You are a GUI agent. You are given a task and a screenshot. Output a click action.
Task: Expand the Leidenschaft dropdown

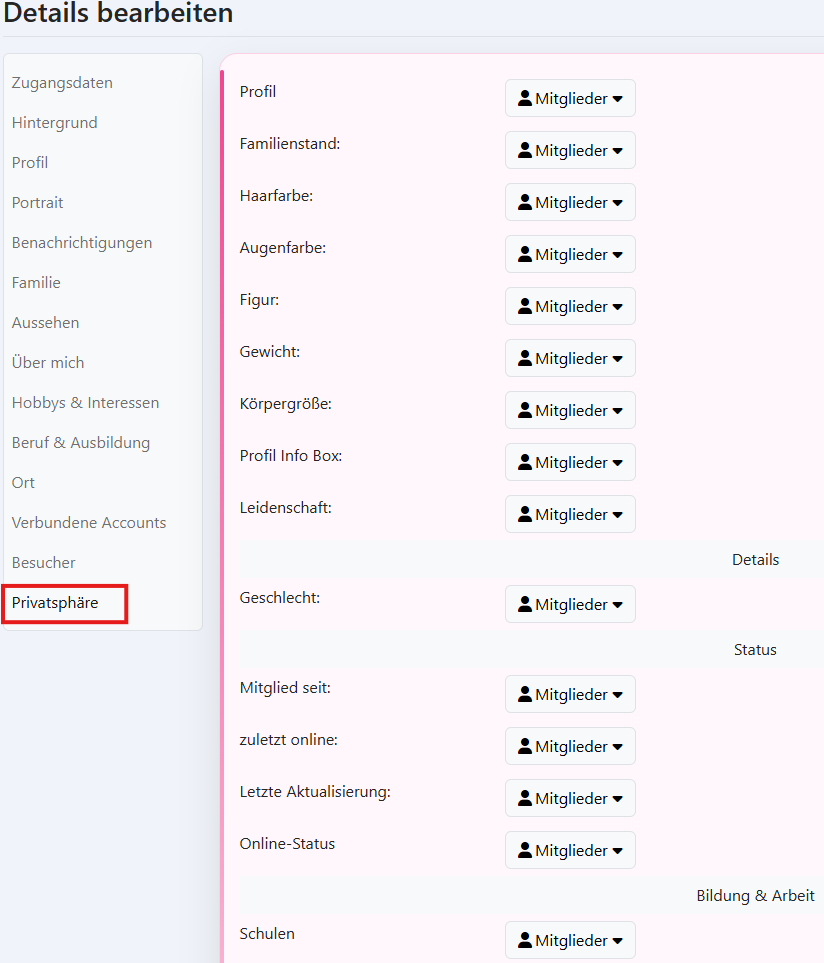570,514
